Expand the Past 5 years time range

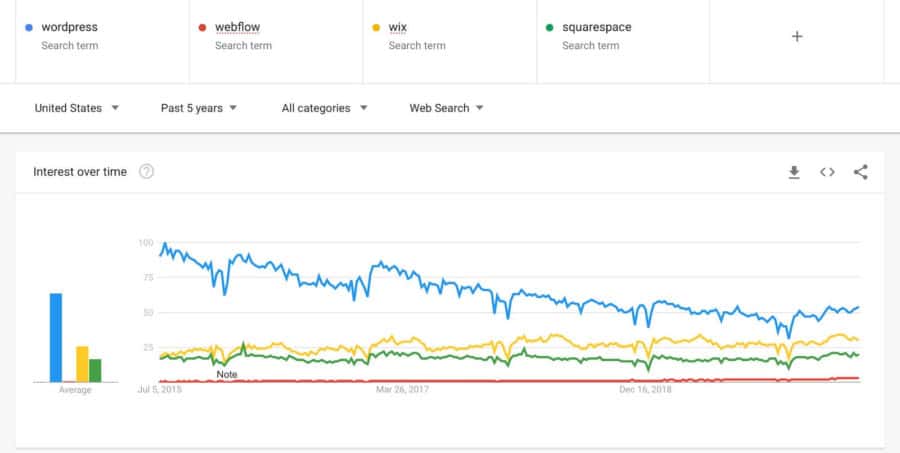[x=199, y=108]
